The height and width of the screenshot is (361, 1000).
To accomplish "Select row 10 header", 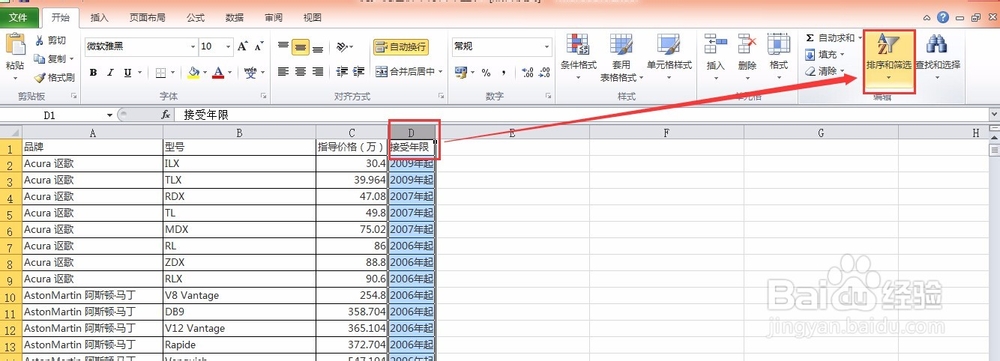I will (x=11, y=296).
